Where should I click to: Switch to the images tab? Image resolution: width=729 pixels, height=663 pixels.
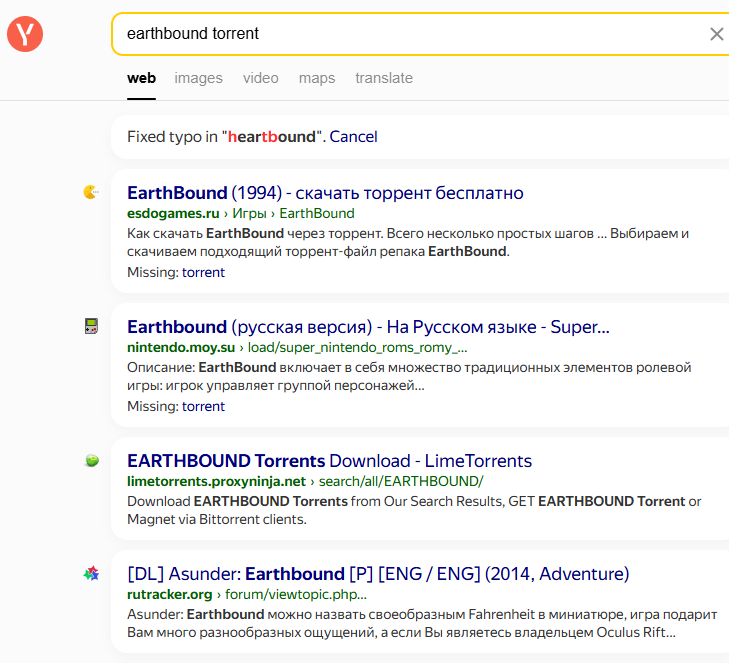click(x=199, y=78)
